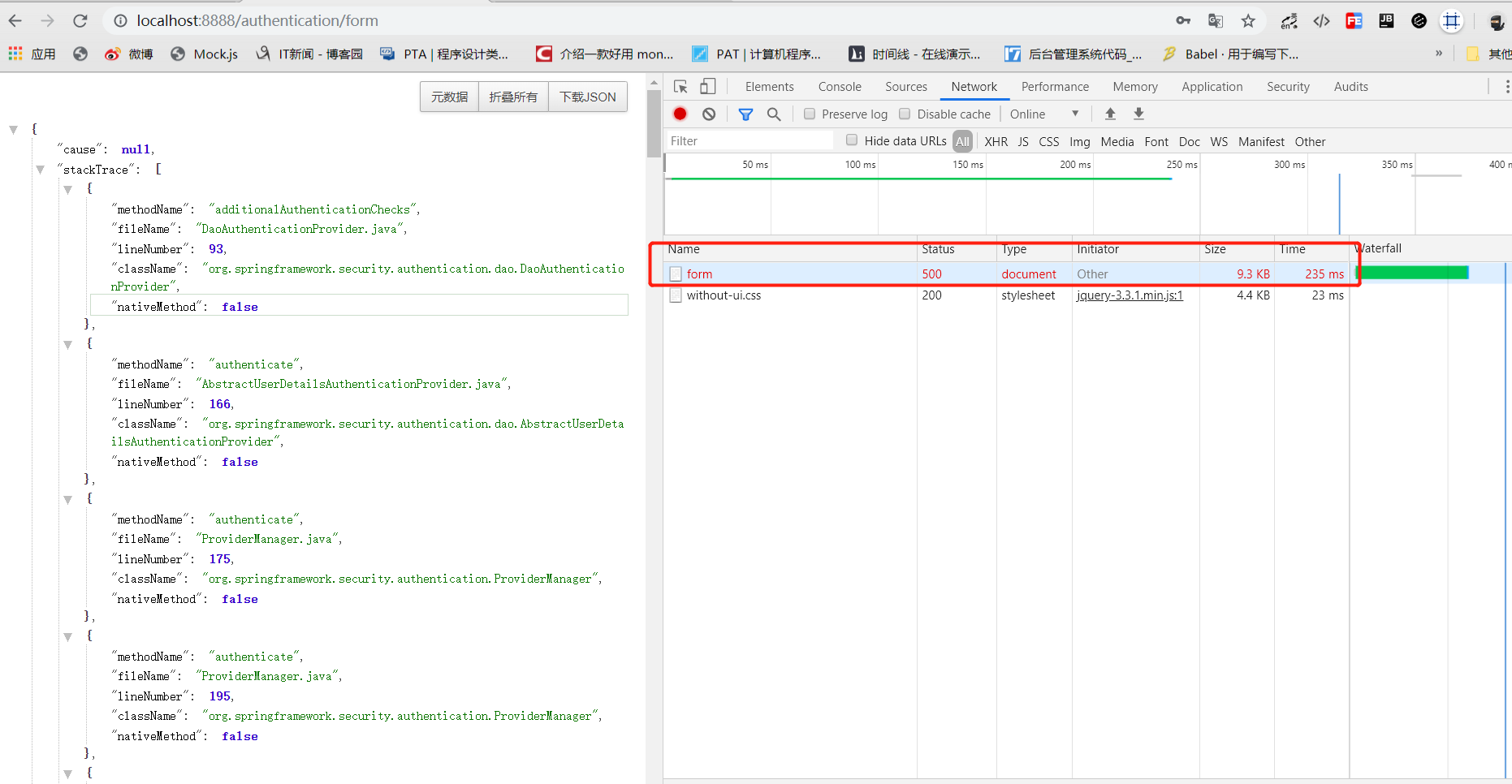The image size is (1512, 784).
Task: Reload the page with the refresh icon
Action: [x=80, y=21]
